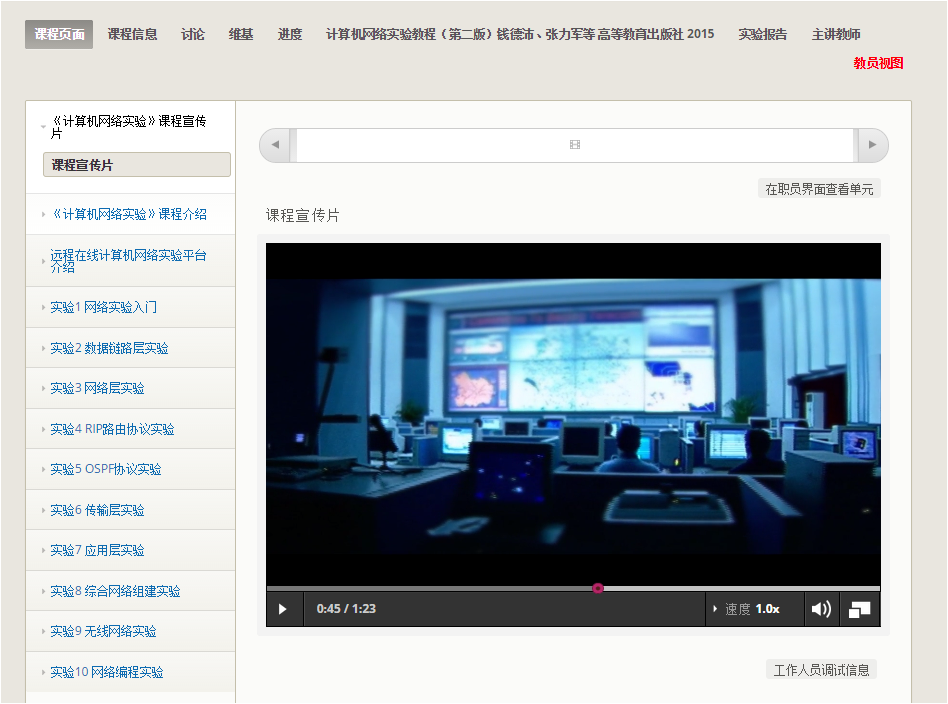The height and width of the screenshot is (704, 948).
Task: Select 课程宣传片 item in sidebar
Action: coord(136,165)
